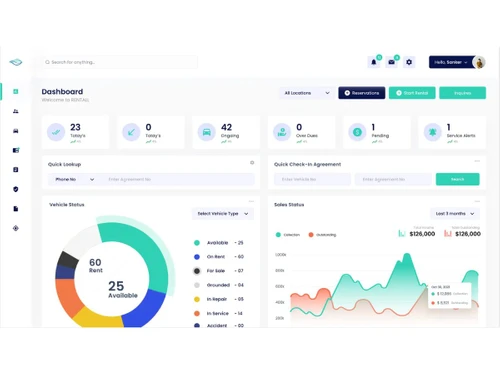Focus the Enter Vehicle No field
This screenshot has height=375, width=500.
click(312, 179)
